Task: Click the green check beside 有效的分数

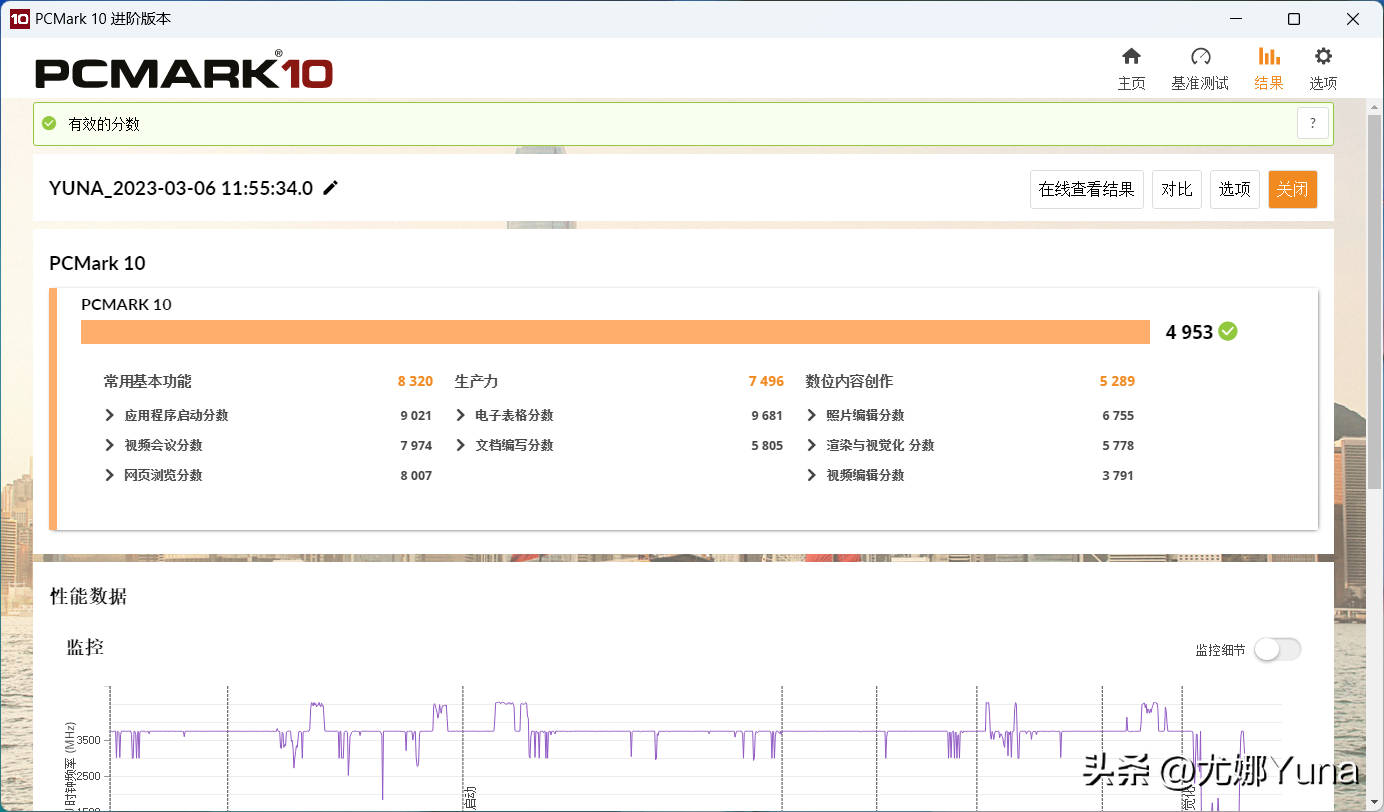Action: 49,124
